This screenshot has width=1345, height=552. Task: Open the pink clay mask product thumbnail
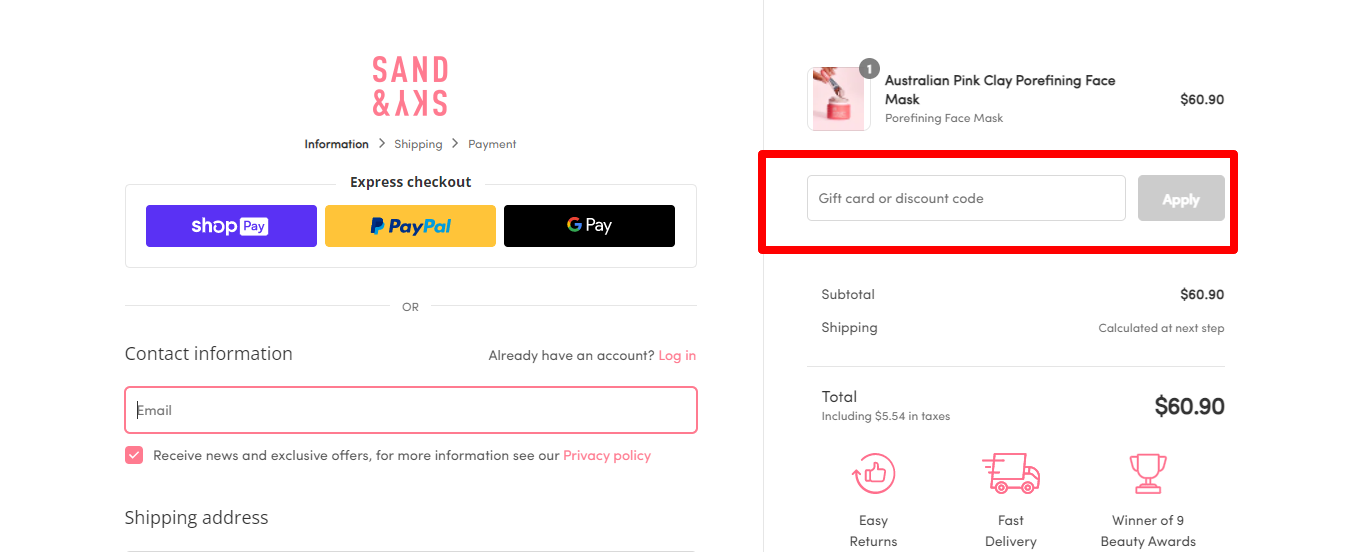pos(838,99)
